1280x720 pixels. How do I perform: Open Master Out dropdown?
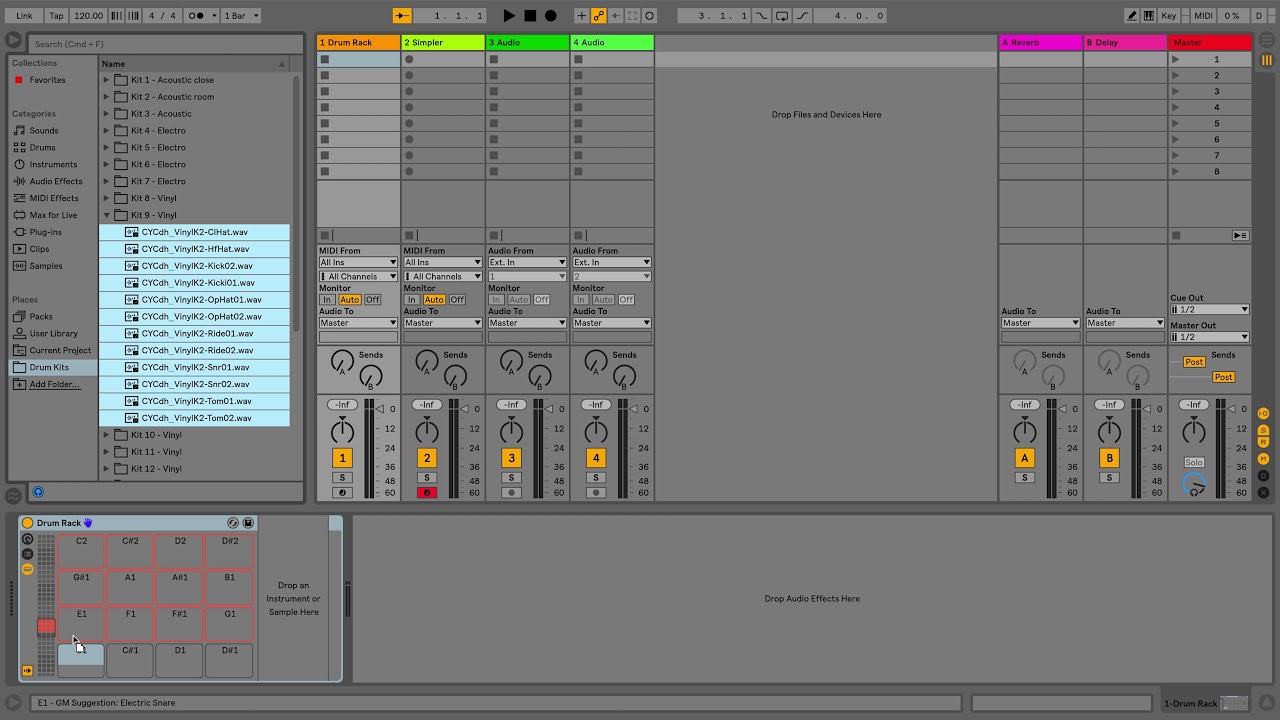[x=1210, y=337]
